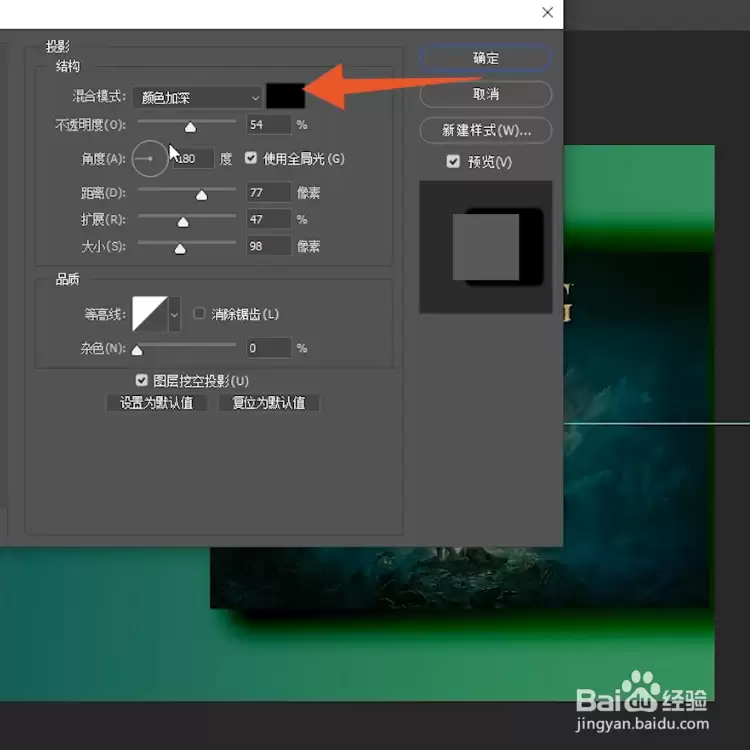Click the 不透明度 value field showing 54
Image resolution: width=750 pixels, height=750 pixels.
[x=268, y=125]
